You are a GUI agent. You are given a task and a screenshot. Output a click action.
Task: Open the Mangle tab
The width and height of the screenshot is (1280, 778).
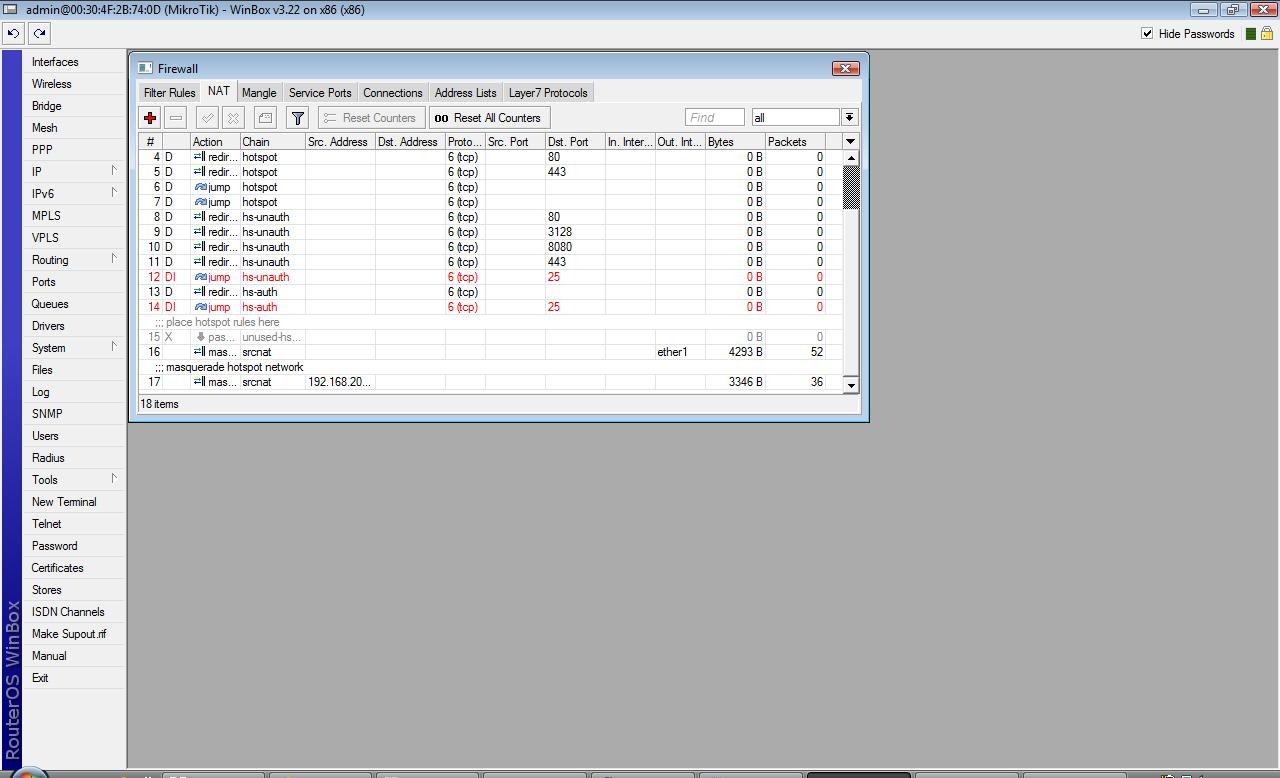[259, 93]
